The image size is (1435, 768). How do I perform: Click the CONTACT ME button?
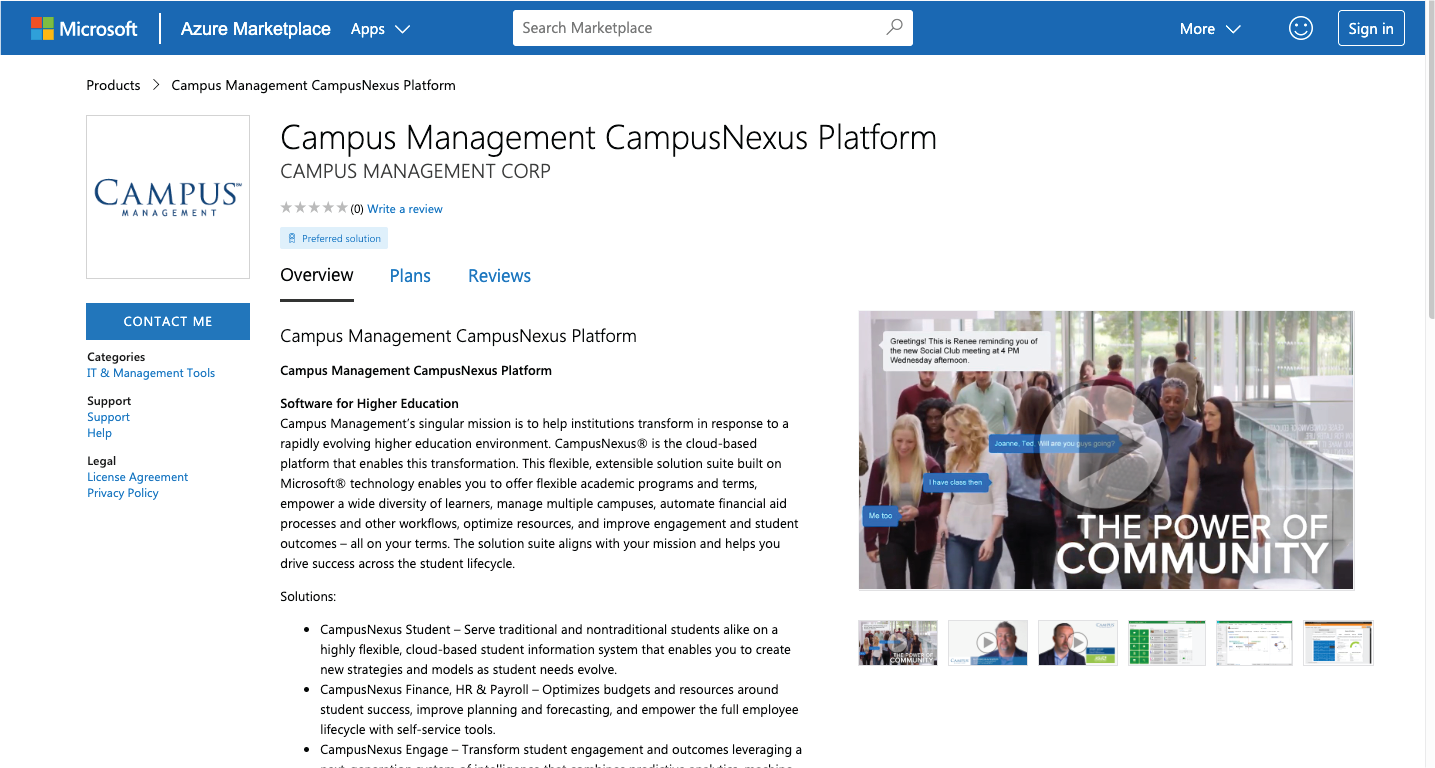tap(168, 321)
